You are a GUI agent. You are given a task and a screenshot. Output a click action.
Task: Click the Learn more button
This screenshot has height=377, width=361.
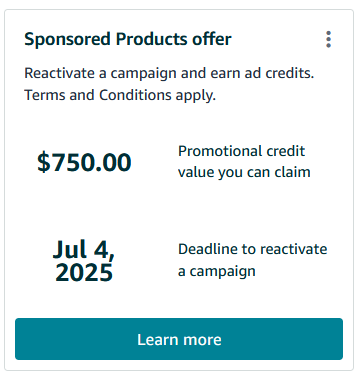click(x=179, y=339)
